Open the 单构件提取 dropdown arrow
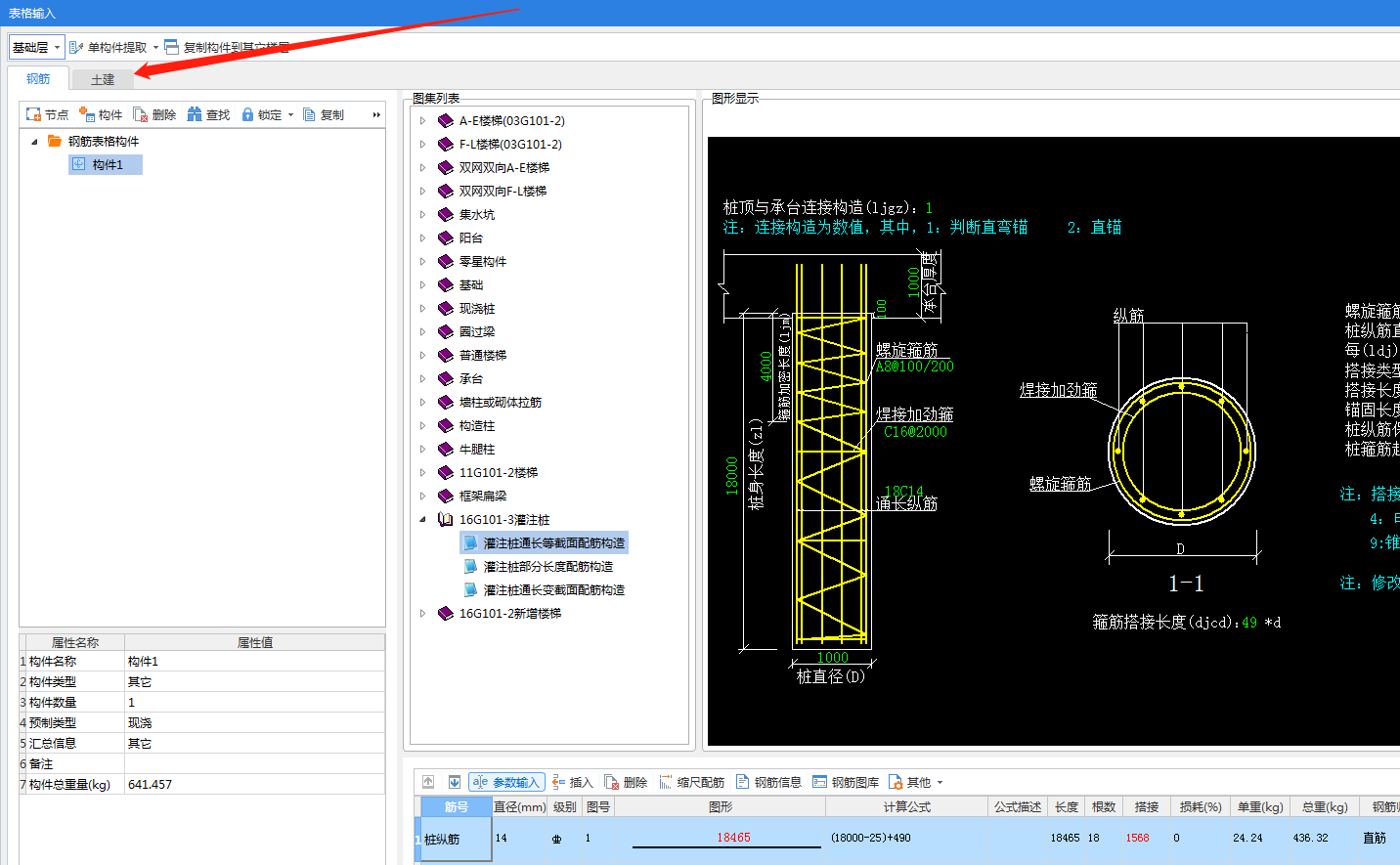The image size is (1400, 865). coord(155,47)
